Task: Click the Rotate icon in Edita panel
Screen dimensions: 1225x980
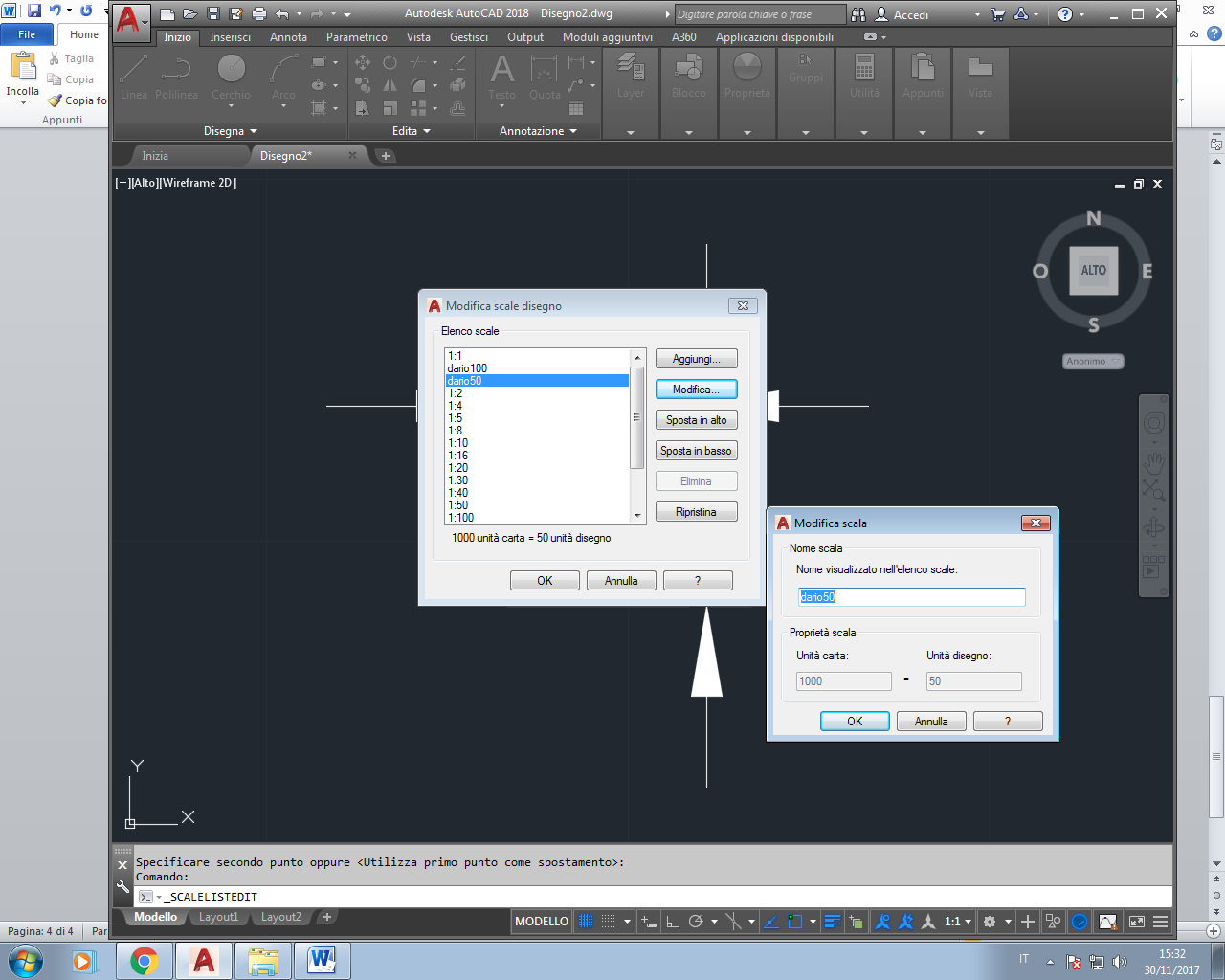Action: [390, 62]
